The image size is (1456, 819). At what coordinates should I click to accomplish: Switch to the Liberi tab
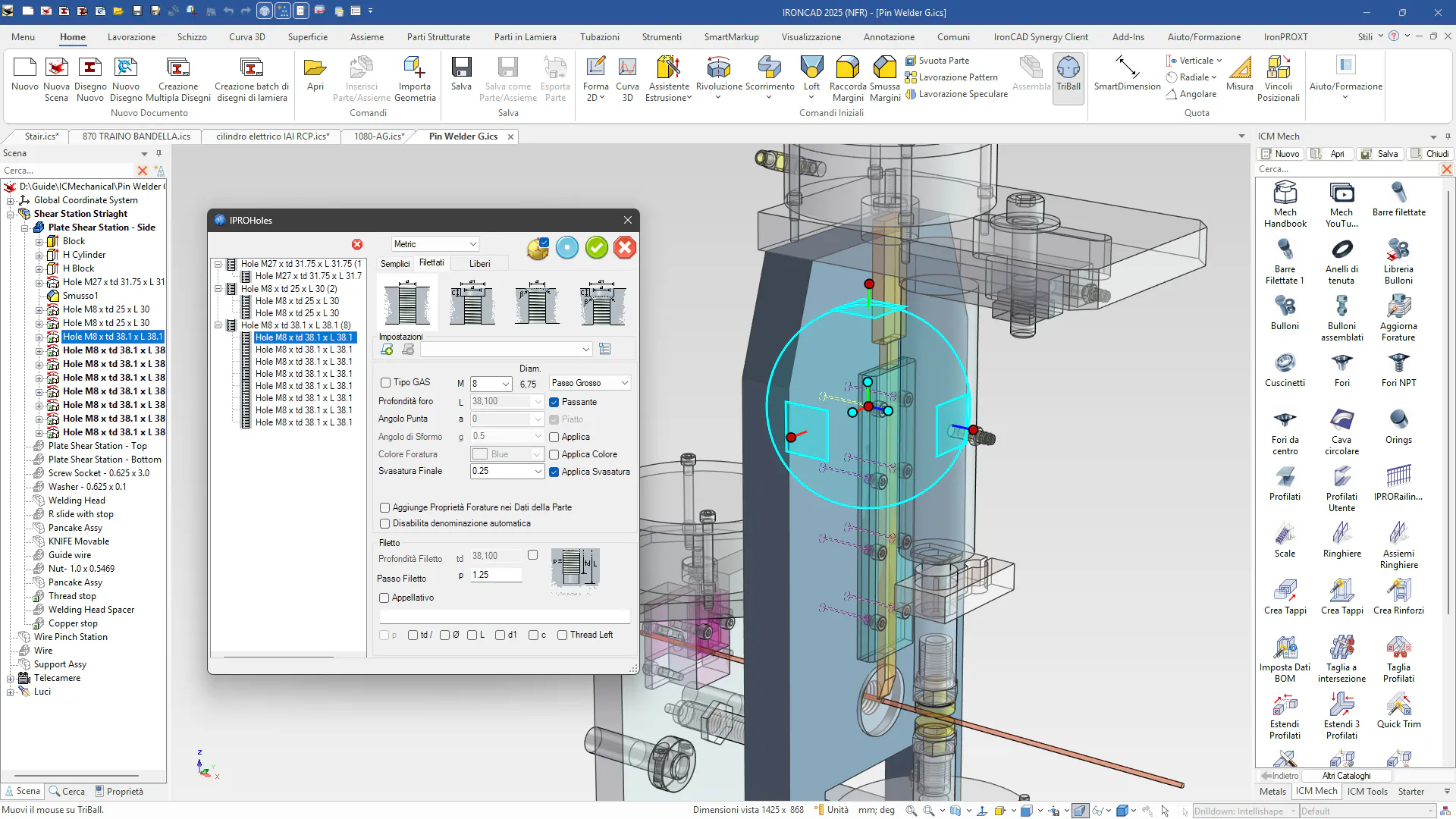point(479,264)
